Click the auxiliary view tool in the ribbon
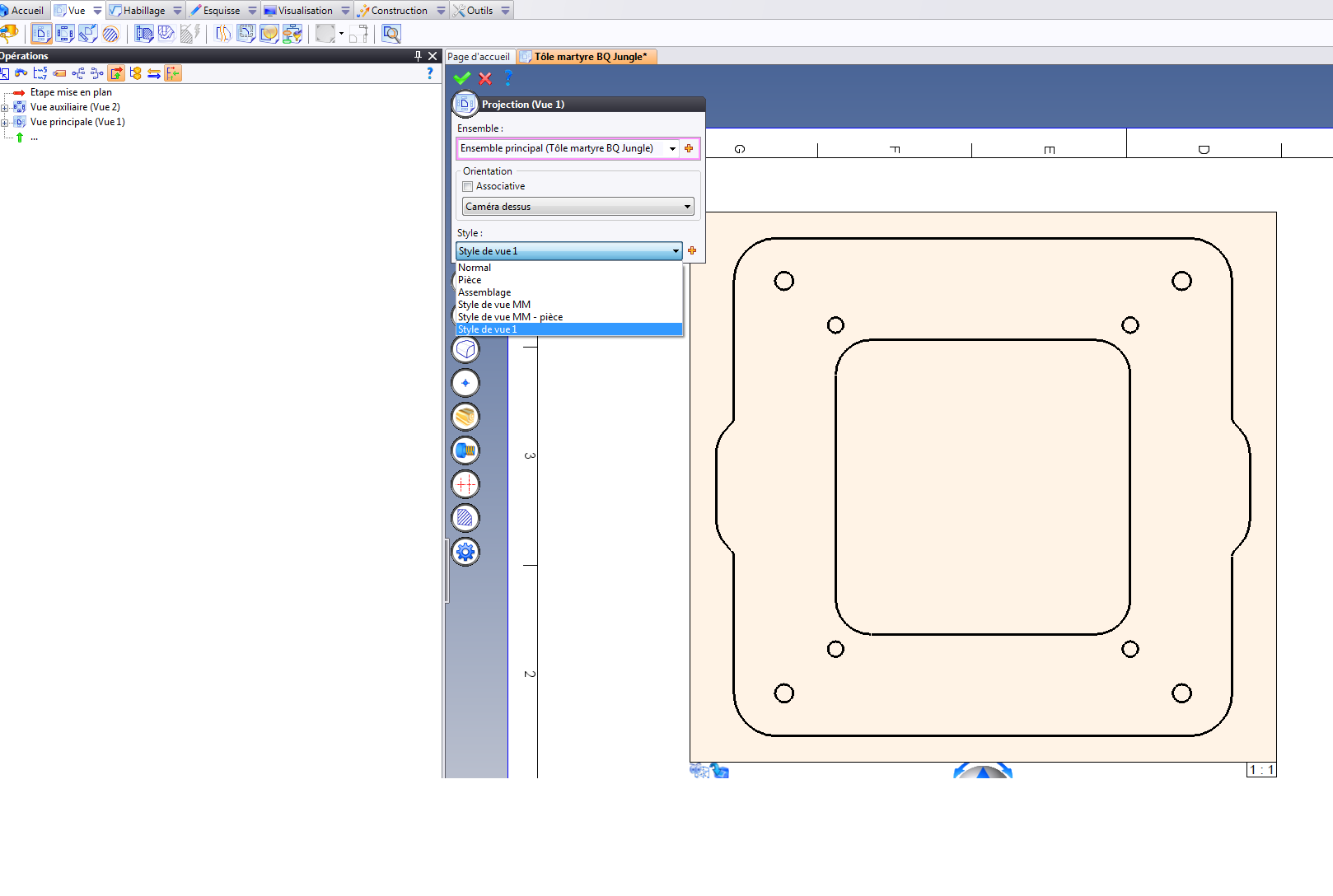 coord(64,34)
